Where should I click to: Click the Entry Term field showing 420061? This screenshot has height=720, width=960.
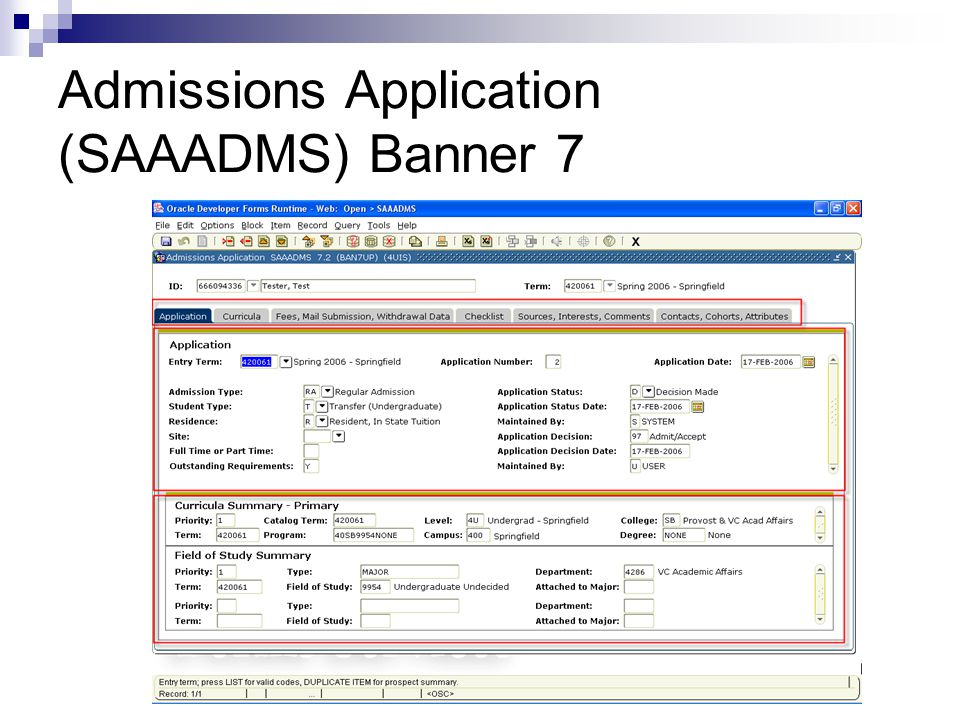[x=258, y=362]
